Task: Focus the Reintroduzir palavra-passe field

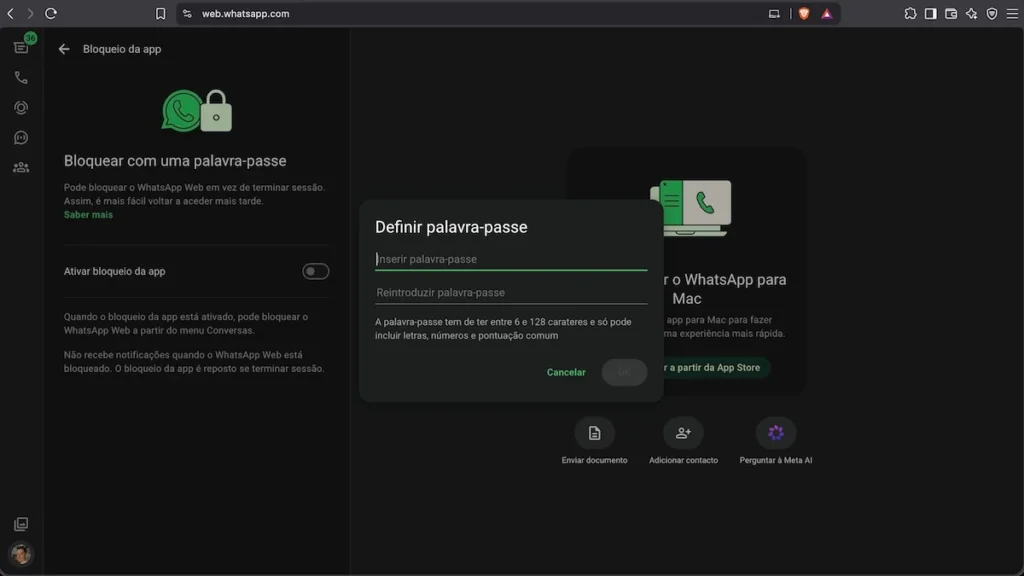Action: [511, 293]
